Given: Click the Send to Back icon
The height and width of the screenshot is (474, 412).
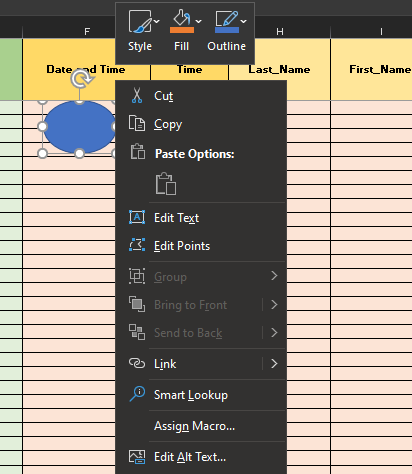Looking at the screenshot, I should [x=137, y=332].
